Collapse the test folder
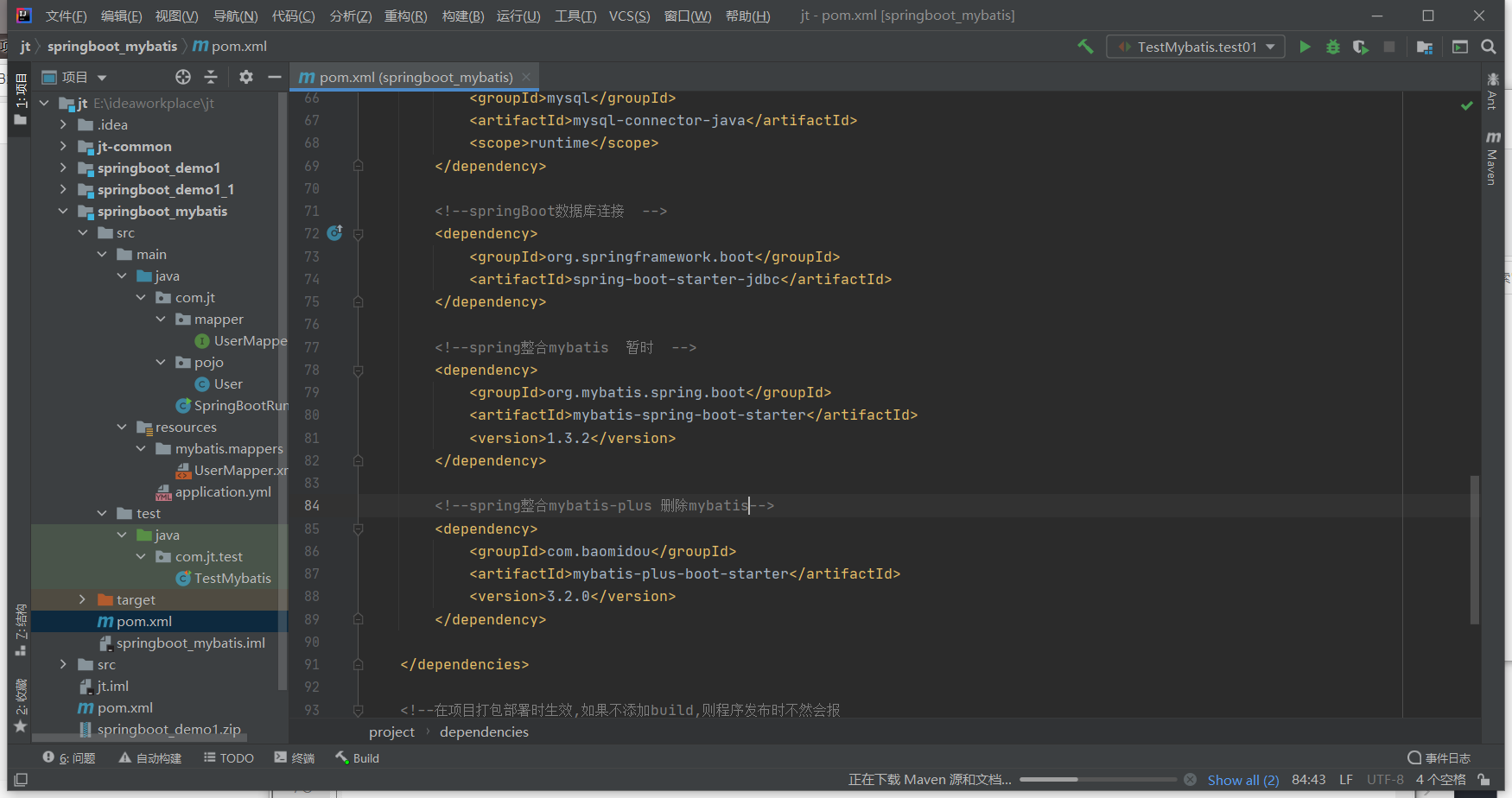The height and width of the screenshot is (798, 1512). 102,513
